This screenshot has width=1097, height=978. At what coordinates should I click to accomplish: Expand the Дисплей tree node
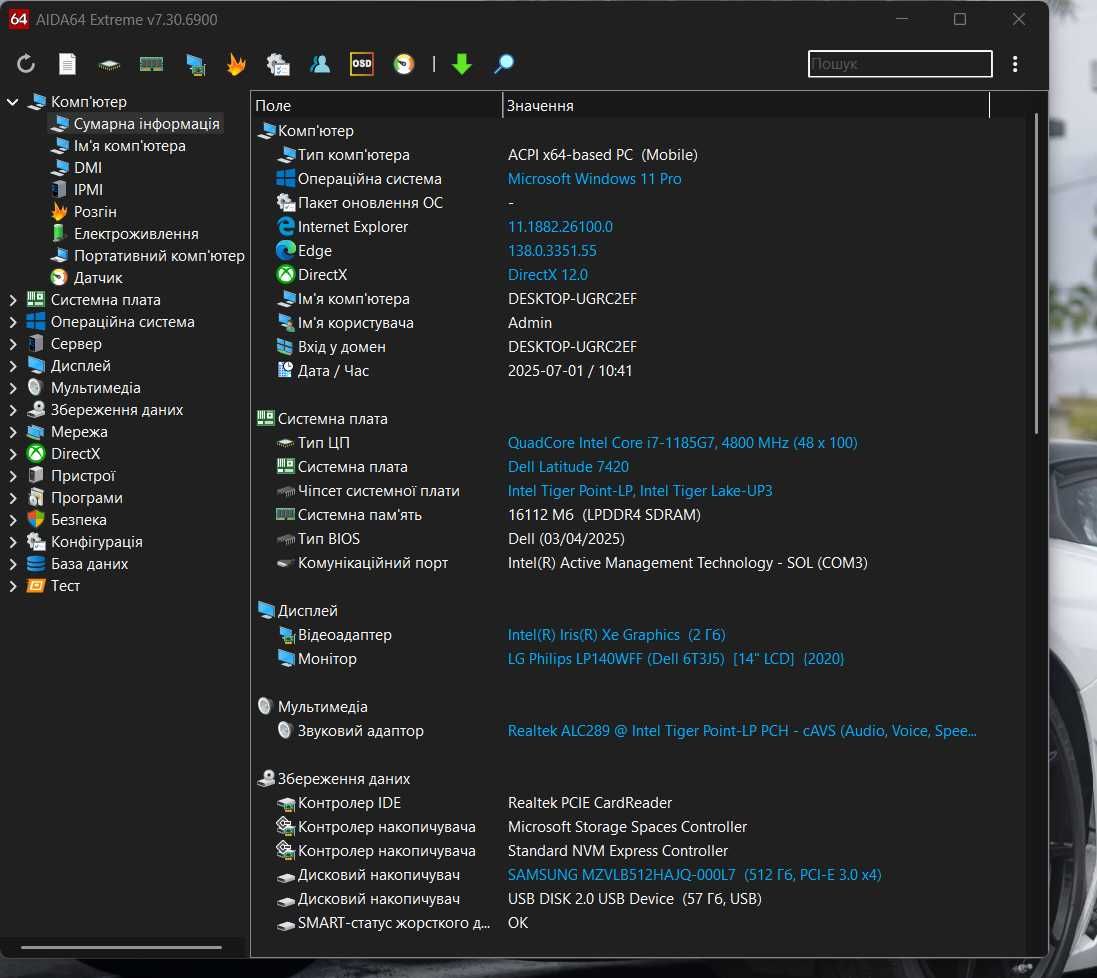pos(13,366)
